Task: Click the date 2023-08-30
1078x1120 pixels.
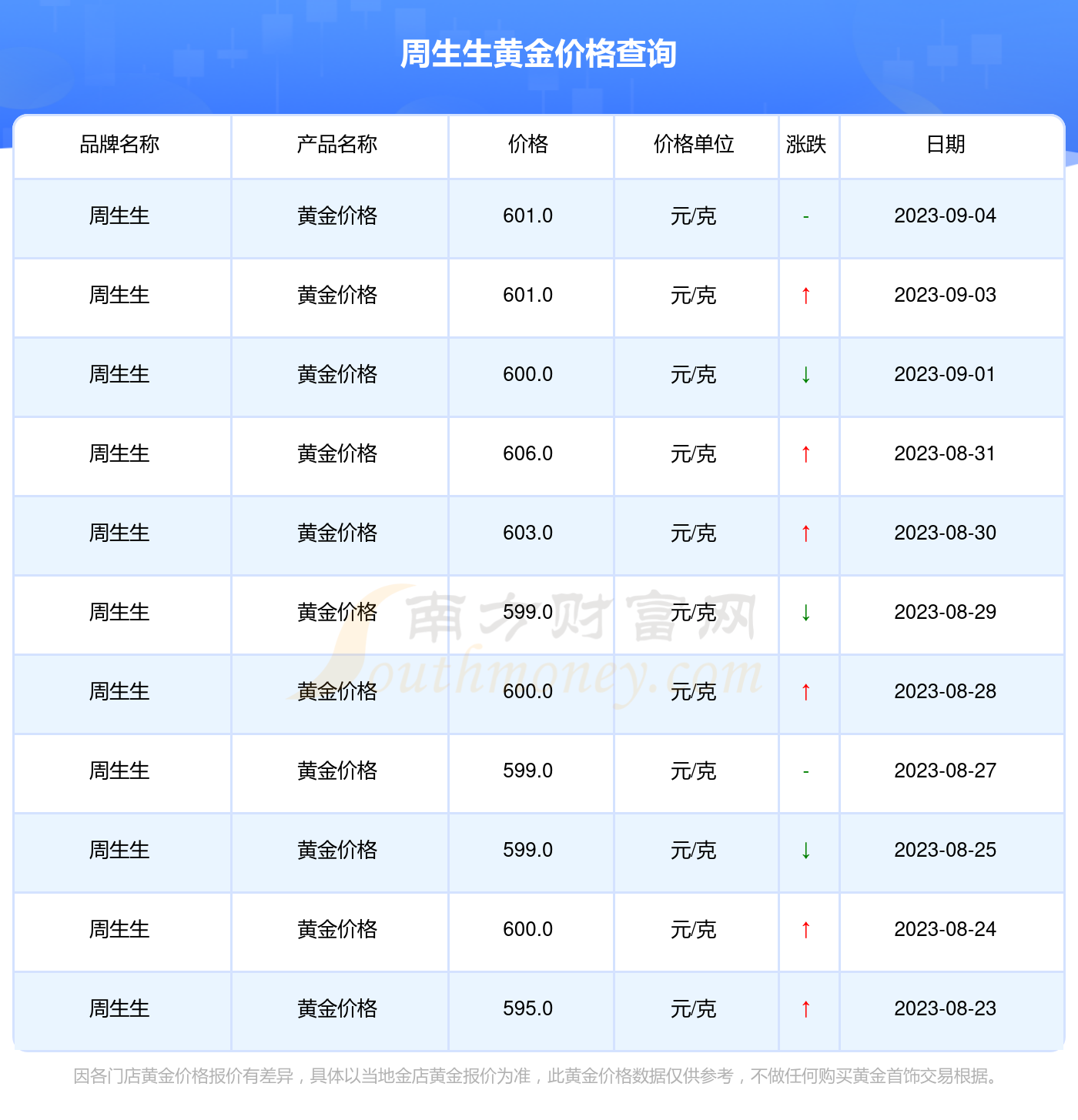Action: (945, 533)
